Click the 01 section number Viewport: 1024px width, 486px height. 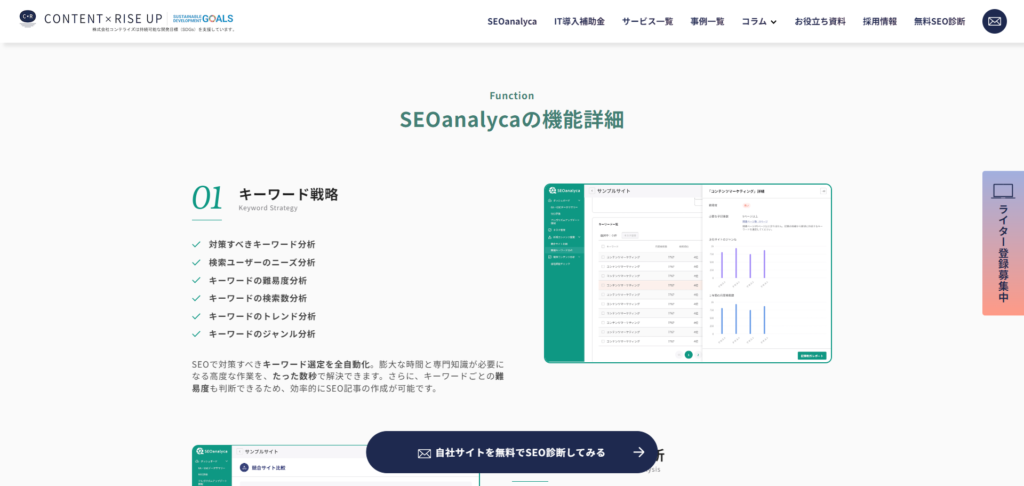click(x=207, y=198)
